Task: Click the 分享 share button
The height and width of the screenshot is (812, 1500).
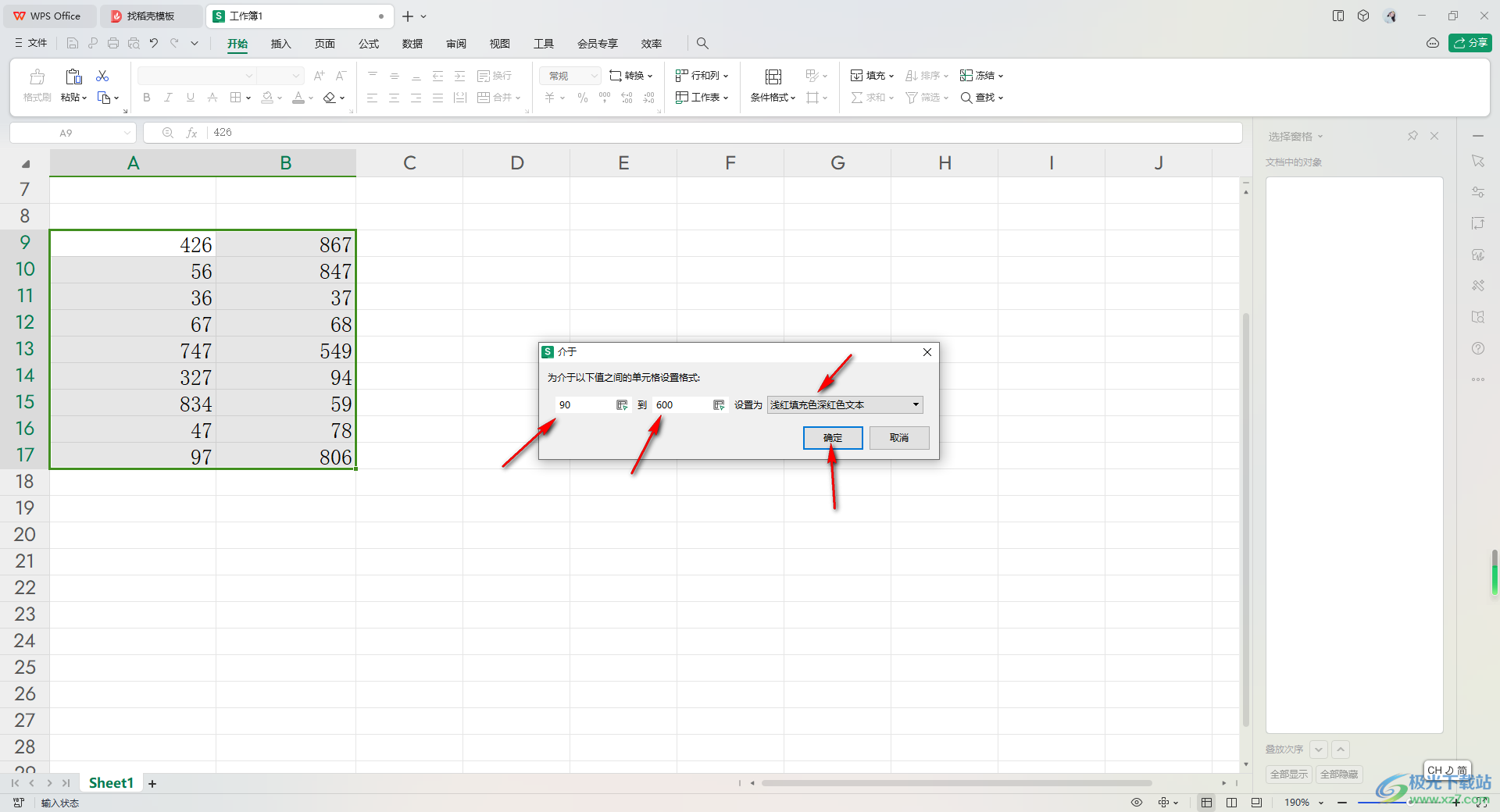Action: click(x=1470, y=43)
